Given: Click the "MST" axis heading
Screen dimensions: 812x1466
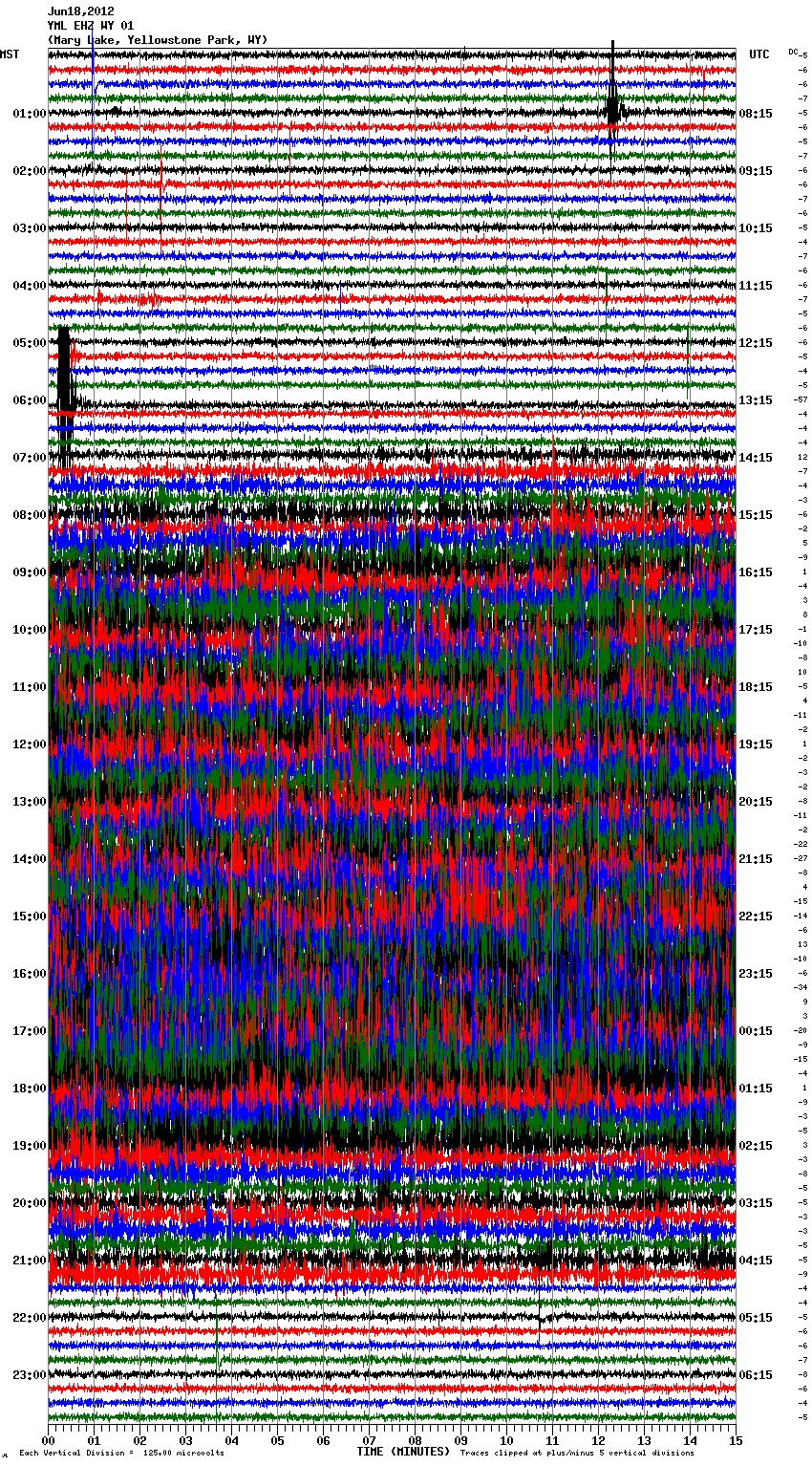Looking at the screenshot, I should 10,54.
